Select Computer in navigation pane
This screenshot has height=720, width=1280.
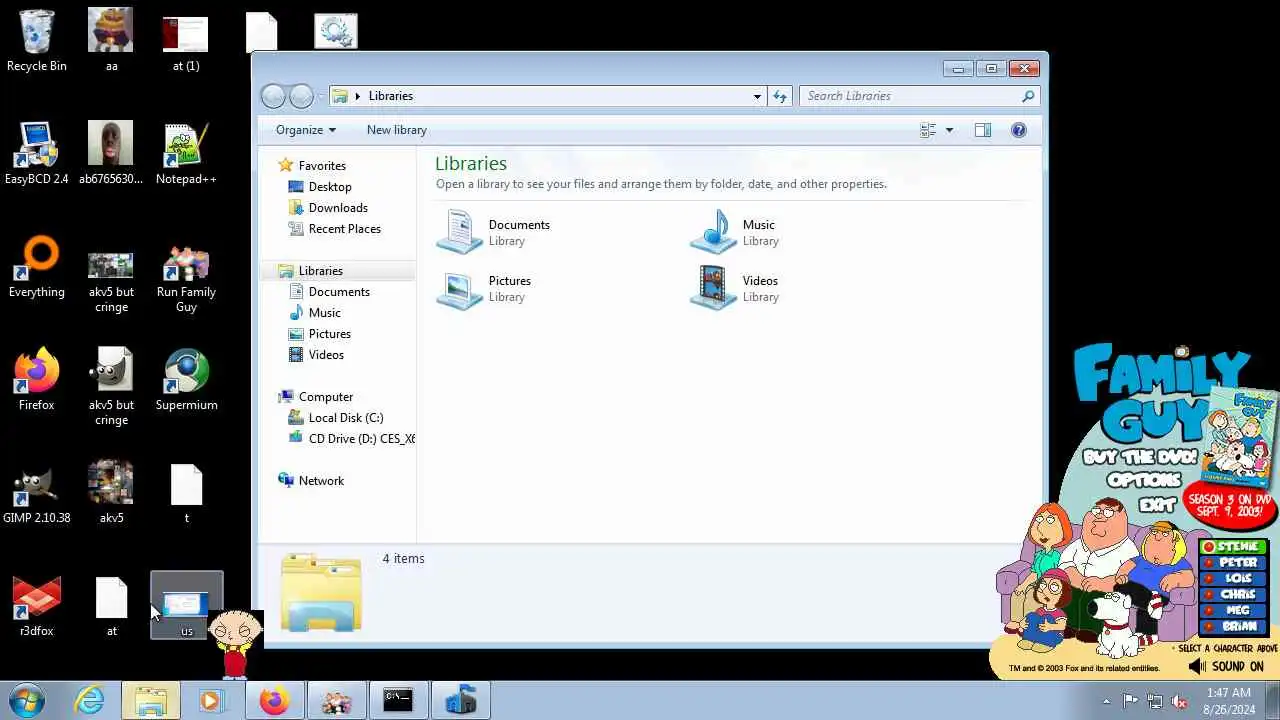(x=326, y=397)
